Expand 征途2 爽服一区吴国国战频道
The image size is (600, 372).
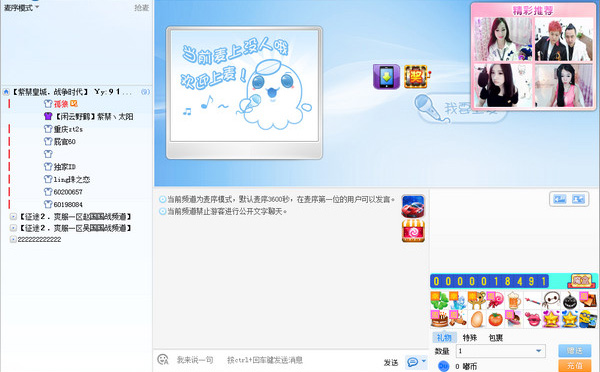[x=13, y=228]
